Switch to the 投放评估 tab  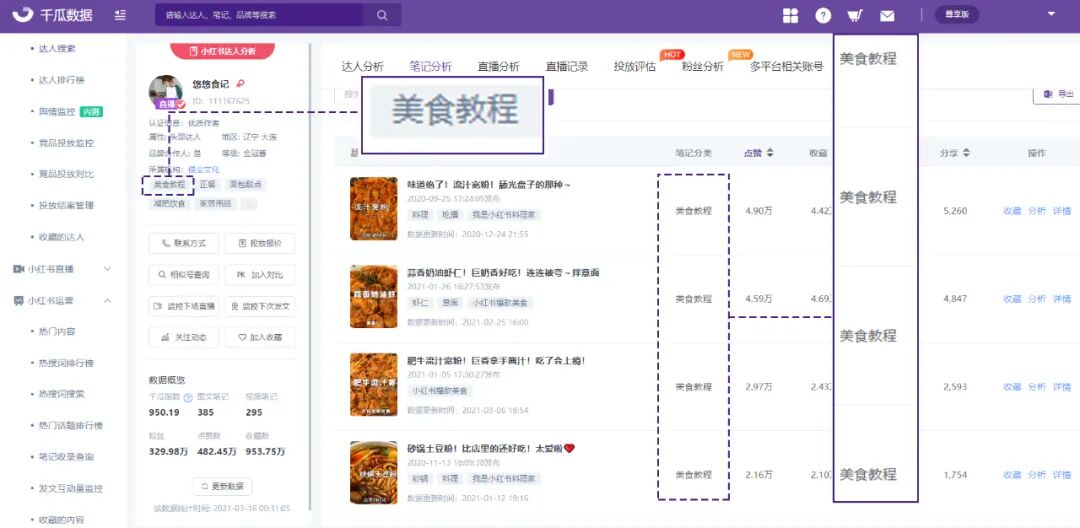click(635, 67)
